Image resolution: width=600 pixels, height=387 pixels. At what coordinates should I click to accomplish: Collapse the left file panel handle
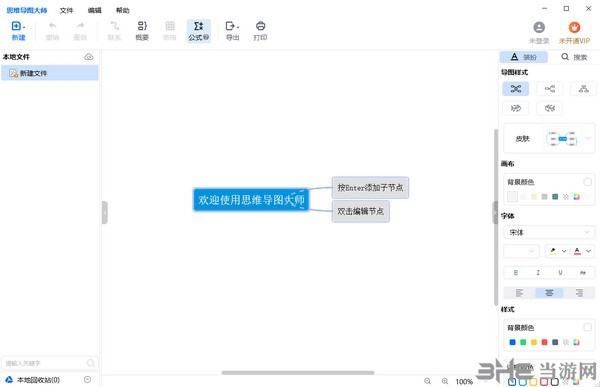[104, 212]
